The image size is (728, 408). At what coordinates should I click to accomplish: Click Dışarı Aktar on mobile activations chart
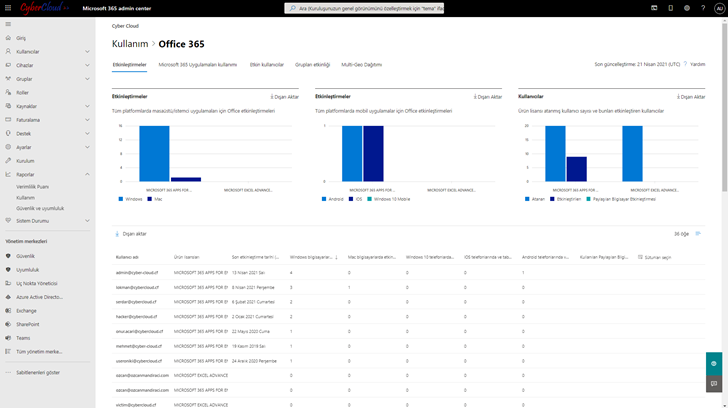pyautogui.click(x=488, y=97)
